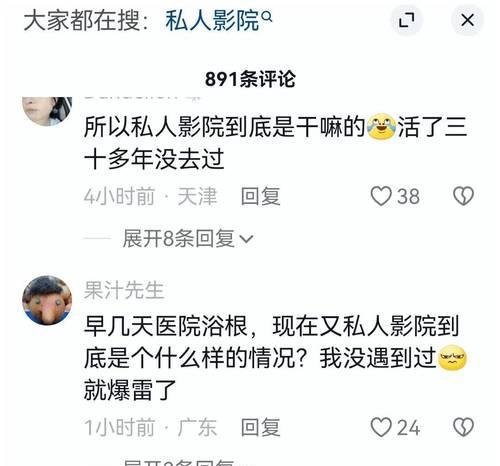Open 果汁先生 username profile
This screenshot has height=466, width=500.
coord(124,290)
